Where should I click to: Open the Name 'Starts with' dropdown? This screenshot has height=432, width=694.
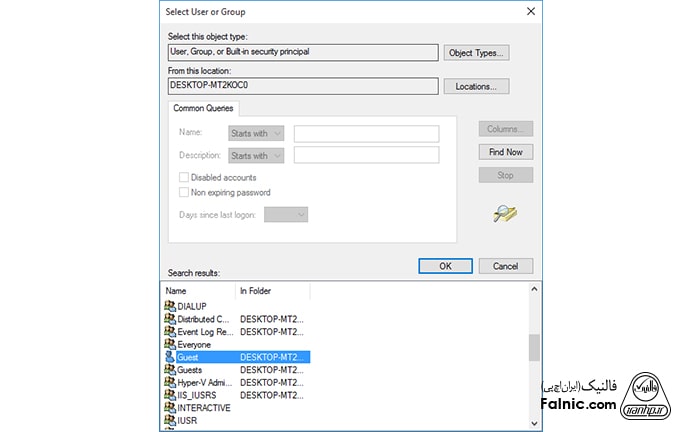pos(256,133)
